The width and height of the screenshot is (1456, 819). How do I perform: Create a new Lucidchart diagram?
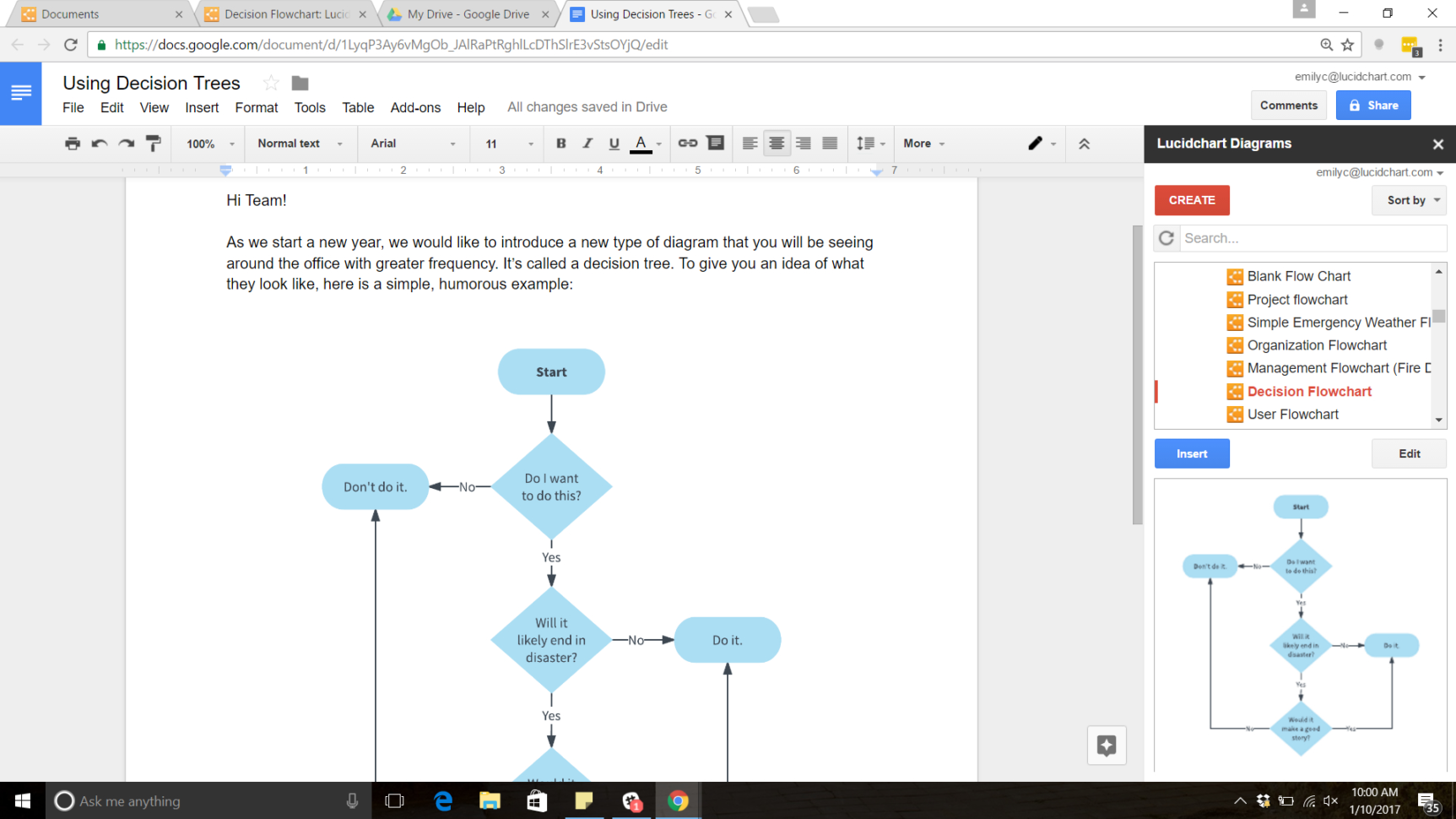click(x=1191, y=200)
